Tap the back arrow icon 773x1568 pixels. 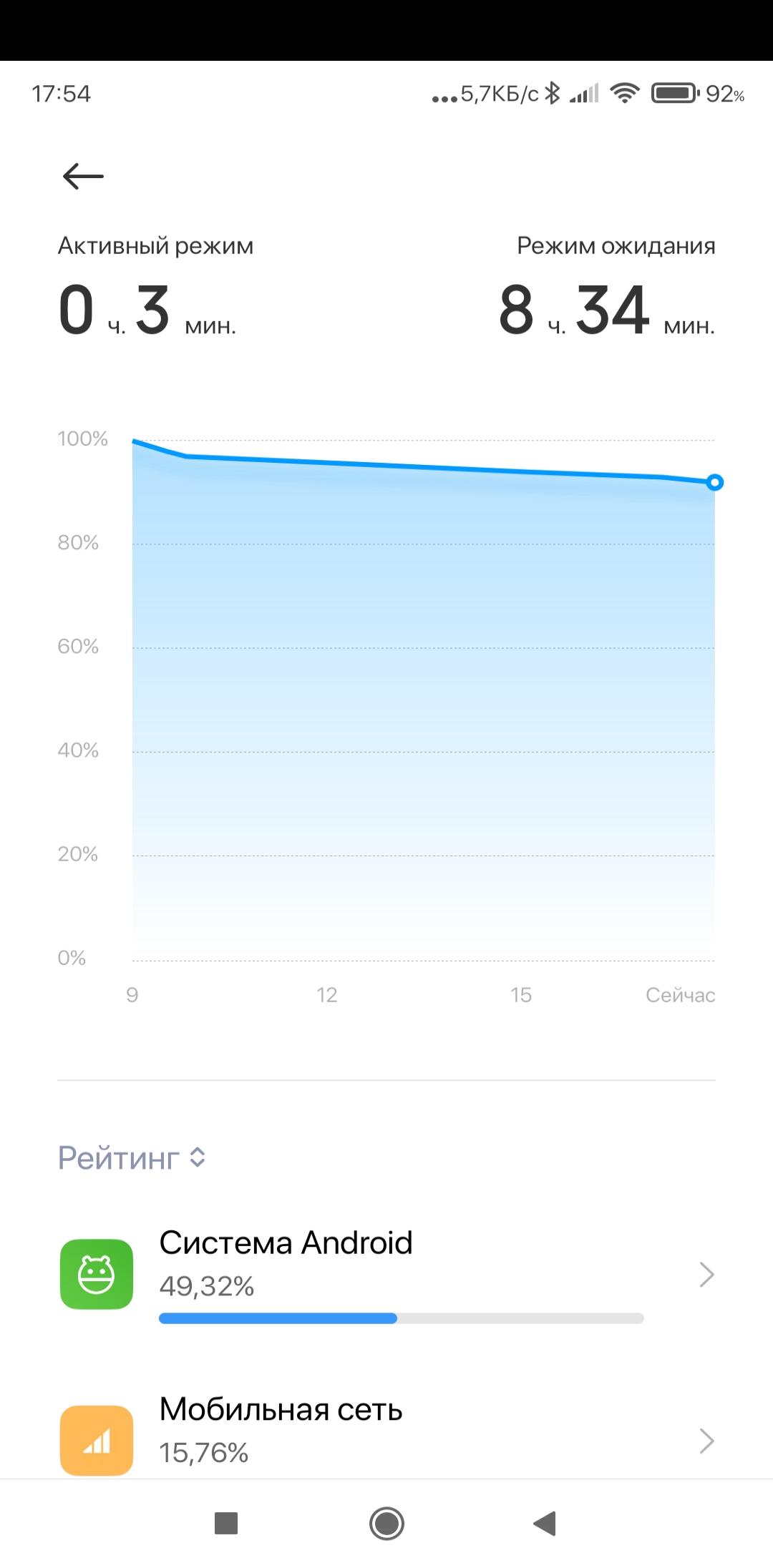coord(83,176)
